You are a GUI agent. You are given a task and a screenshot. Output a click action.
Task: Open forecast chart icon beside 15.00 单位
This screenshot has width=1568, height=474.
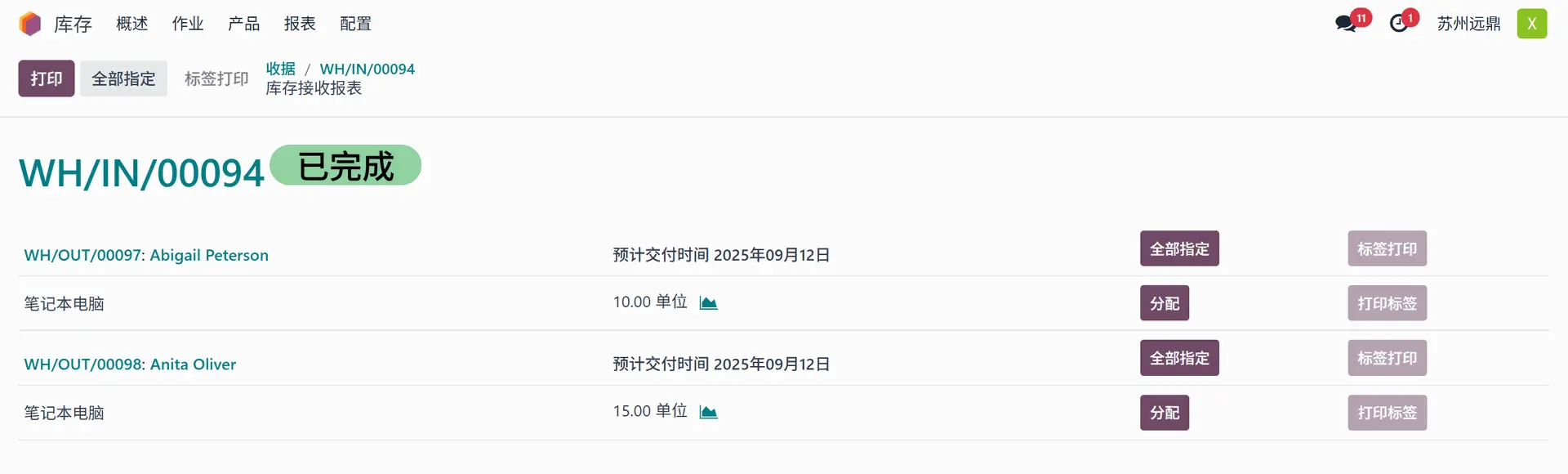pyautogui.click(x=709, y=412)
